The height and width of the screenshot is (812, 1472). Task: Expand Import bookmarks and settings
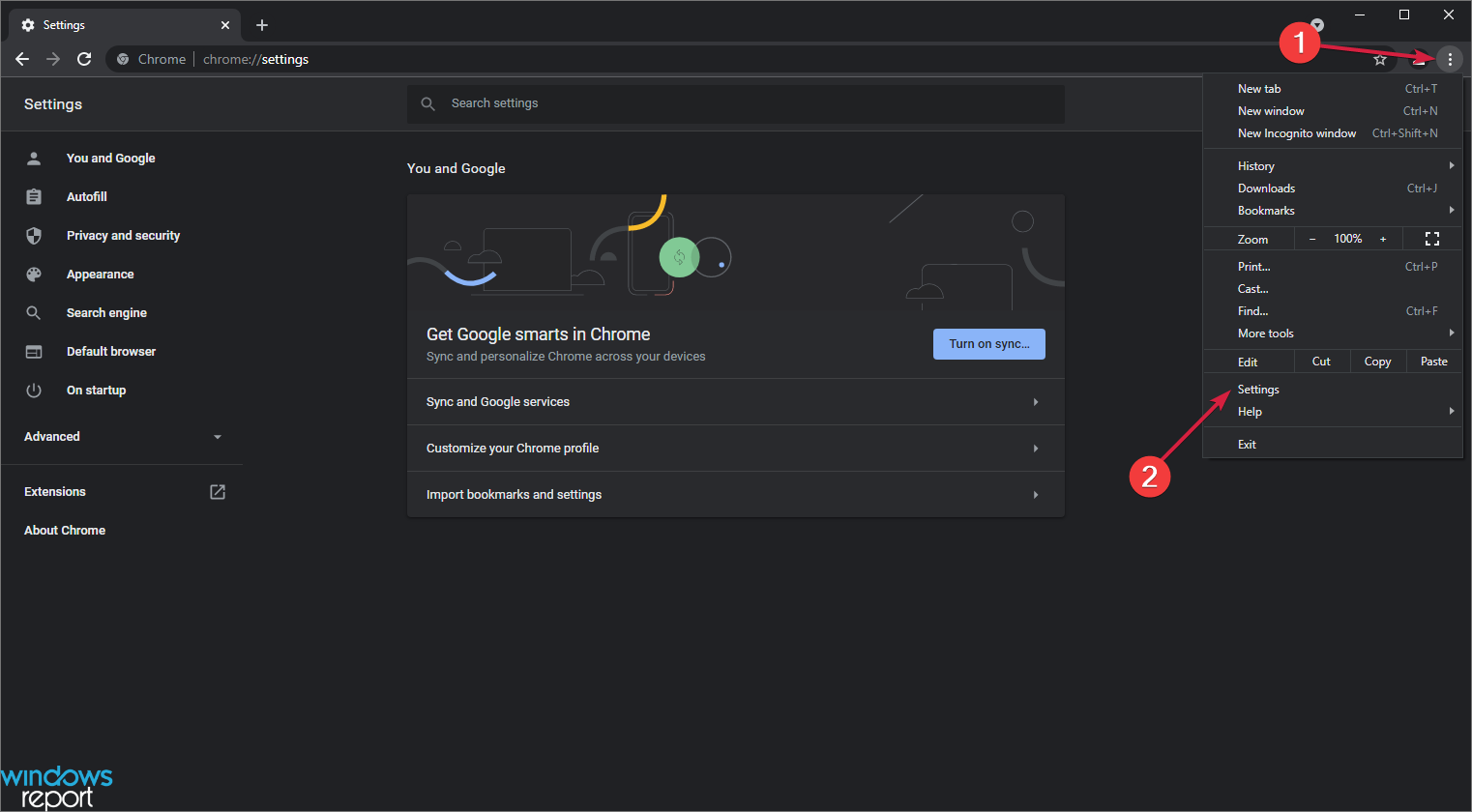[x=736, y=495]
